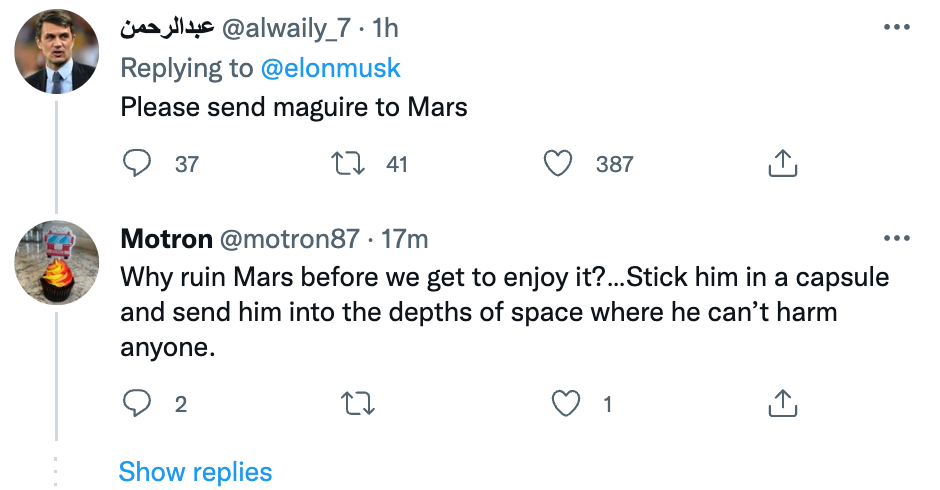Screen dimensions: 940x490
Task: Click the @motron87 handle
Action: tap(289, 240)
